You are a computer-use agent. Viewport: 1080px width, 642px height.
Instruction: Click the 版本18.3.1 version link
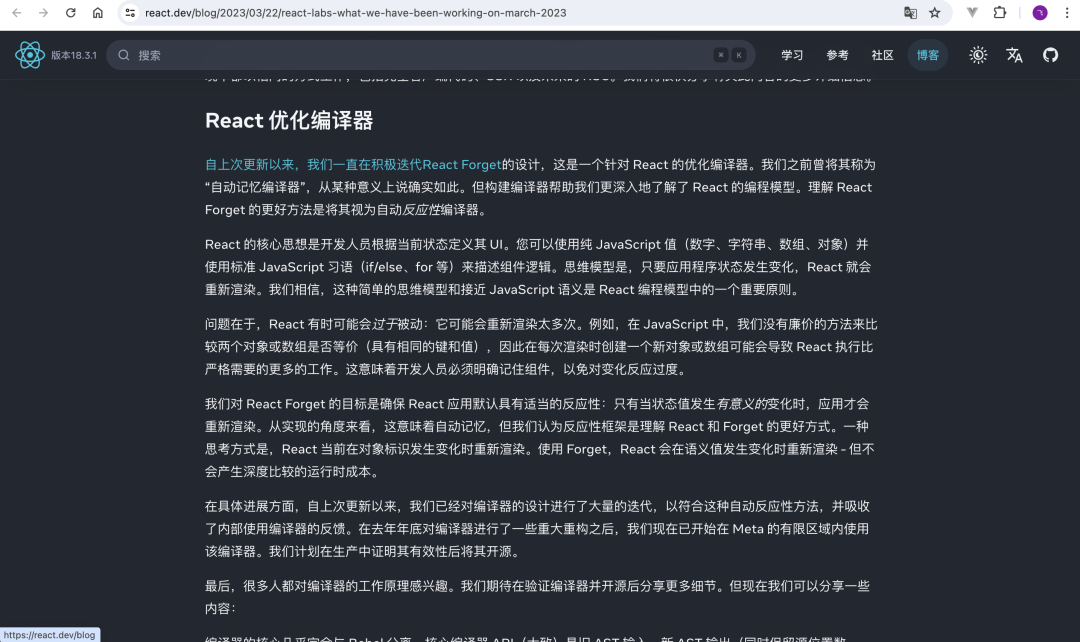coord(74,55)
